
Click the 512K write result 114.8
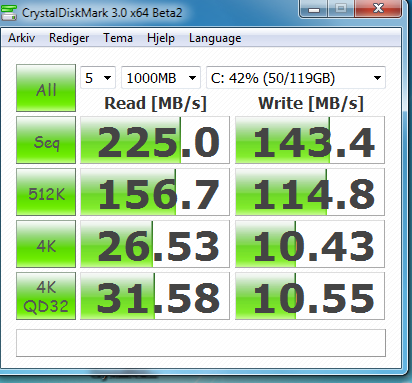click(x=310, y=192)
